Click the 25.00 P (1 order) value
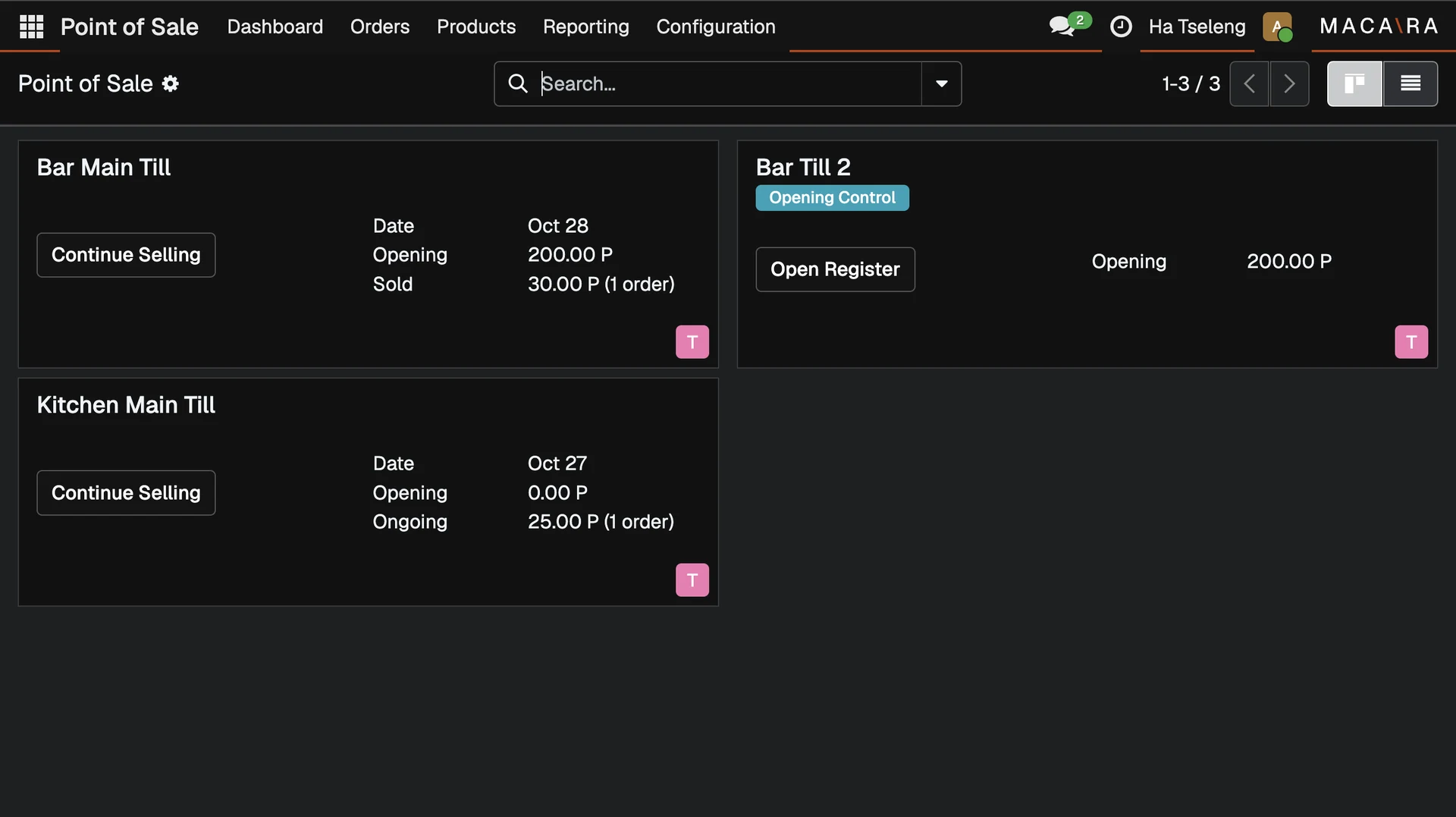Image resolution: width=1456 pixels, height=817 pixels. pos(601,522)
